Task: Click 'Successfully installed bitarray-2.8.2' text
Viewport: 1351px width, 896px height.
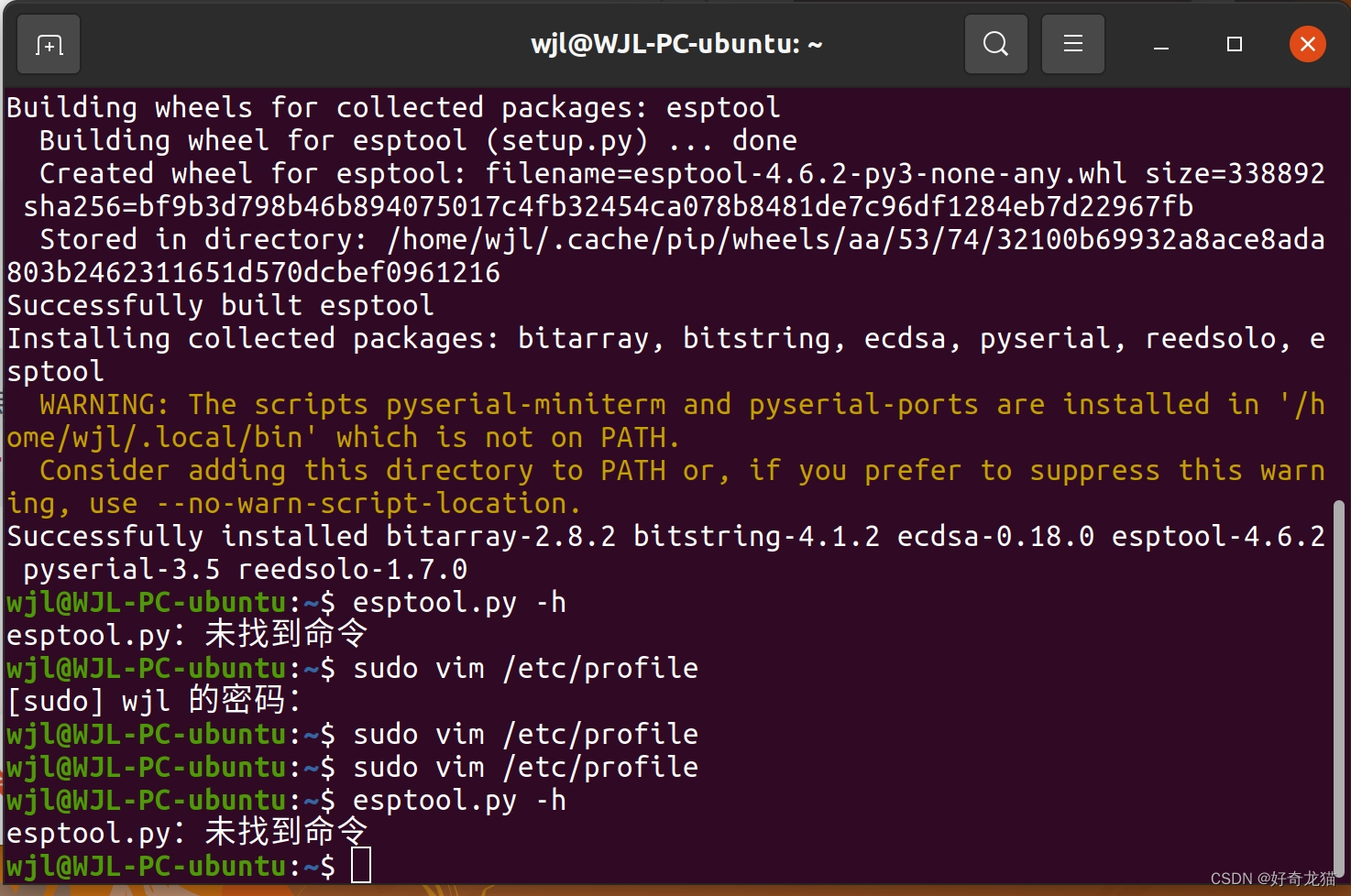Action: (x=312, y=536)
